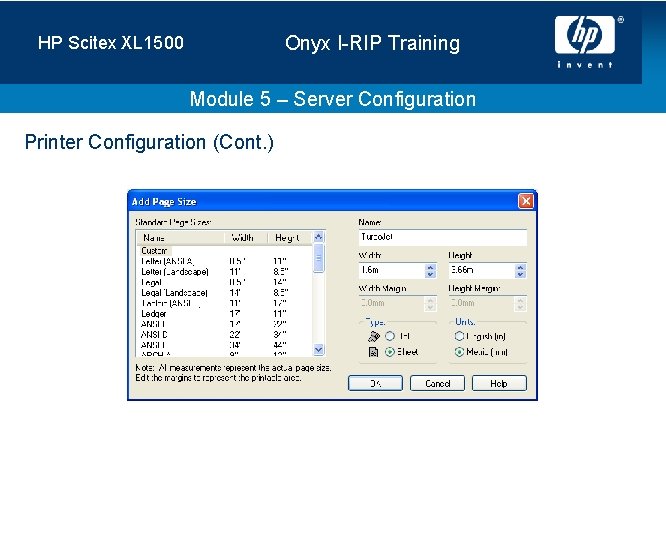Click the Name field containing TurboJet
Viewport: 666px width, 539px height.
pyautogui.click(x=443, y=237)
